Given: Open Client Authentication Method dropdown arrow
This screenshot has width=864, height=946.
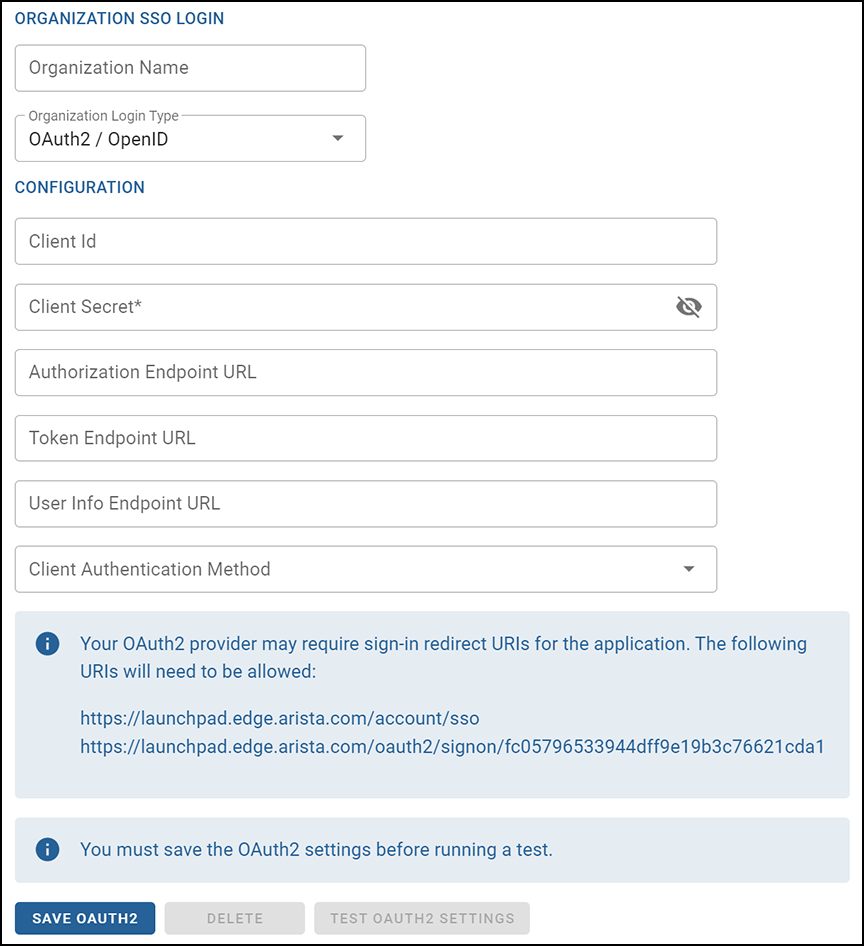Looking at the screenshot, I should tap(688, 569).
